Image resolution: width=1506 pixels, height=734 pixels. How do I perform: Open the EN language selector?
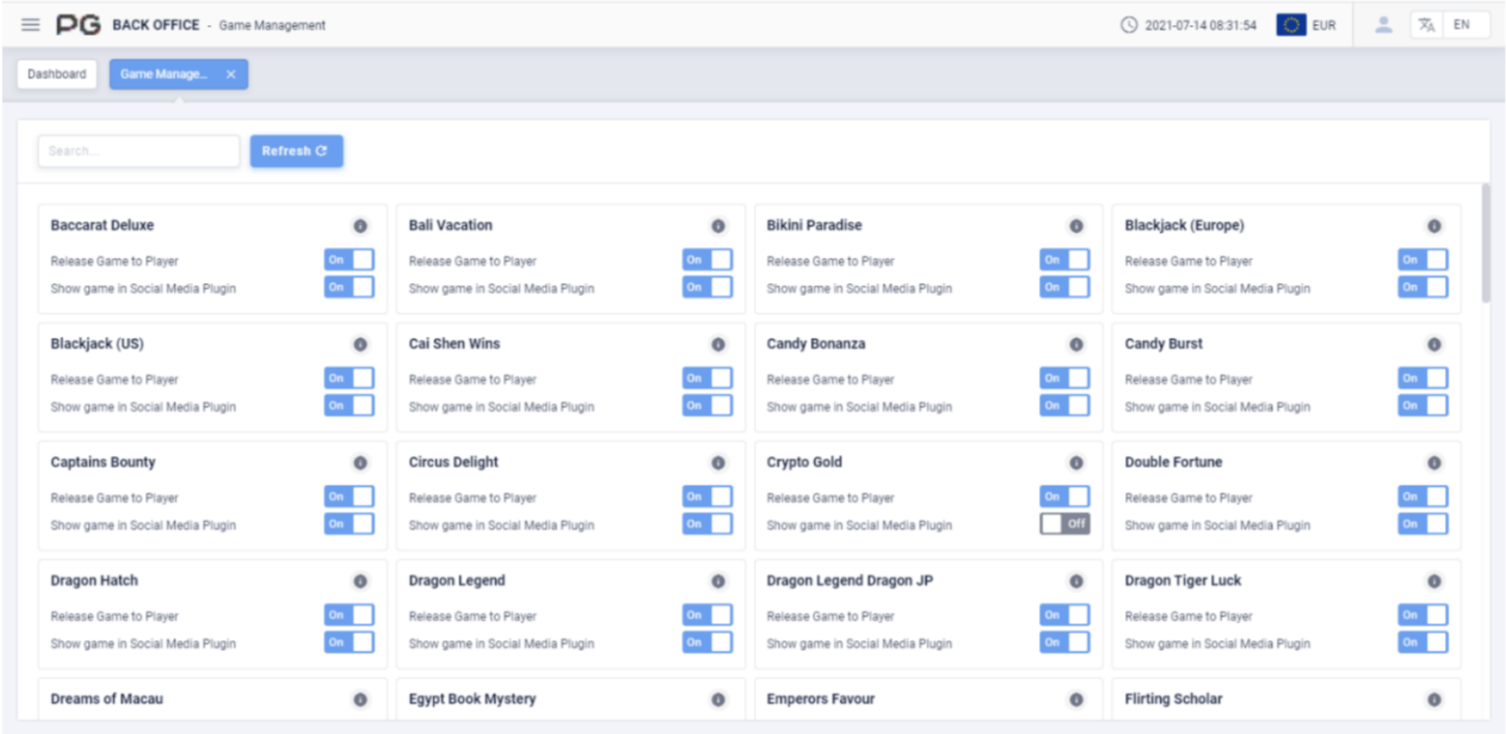[1462, 25]
